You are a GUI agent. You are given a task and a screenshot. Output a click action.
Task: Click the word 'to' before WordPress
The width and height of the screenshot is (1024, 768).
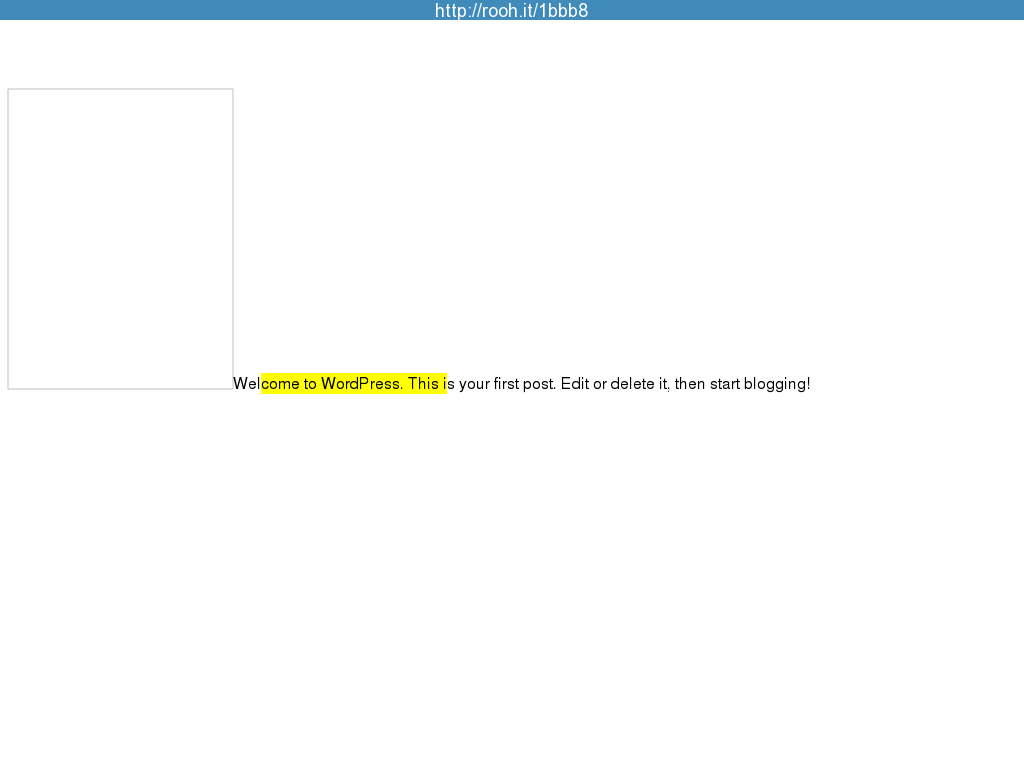click(x=311, y=384)
